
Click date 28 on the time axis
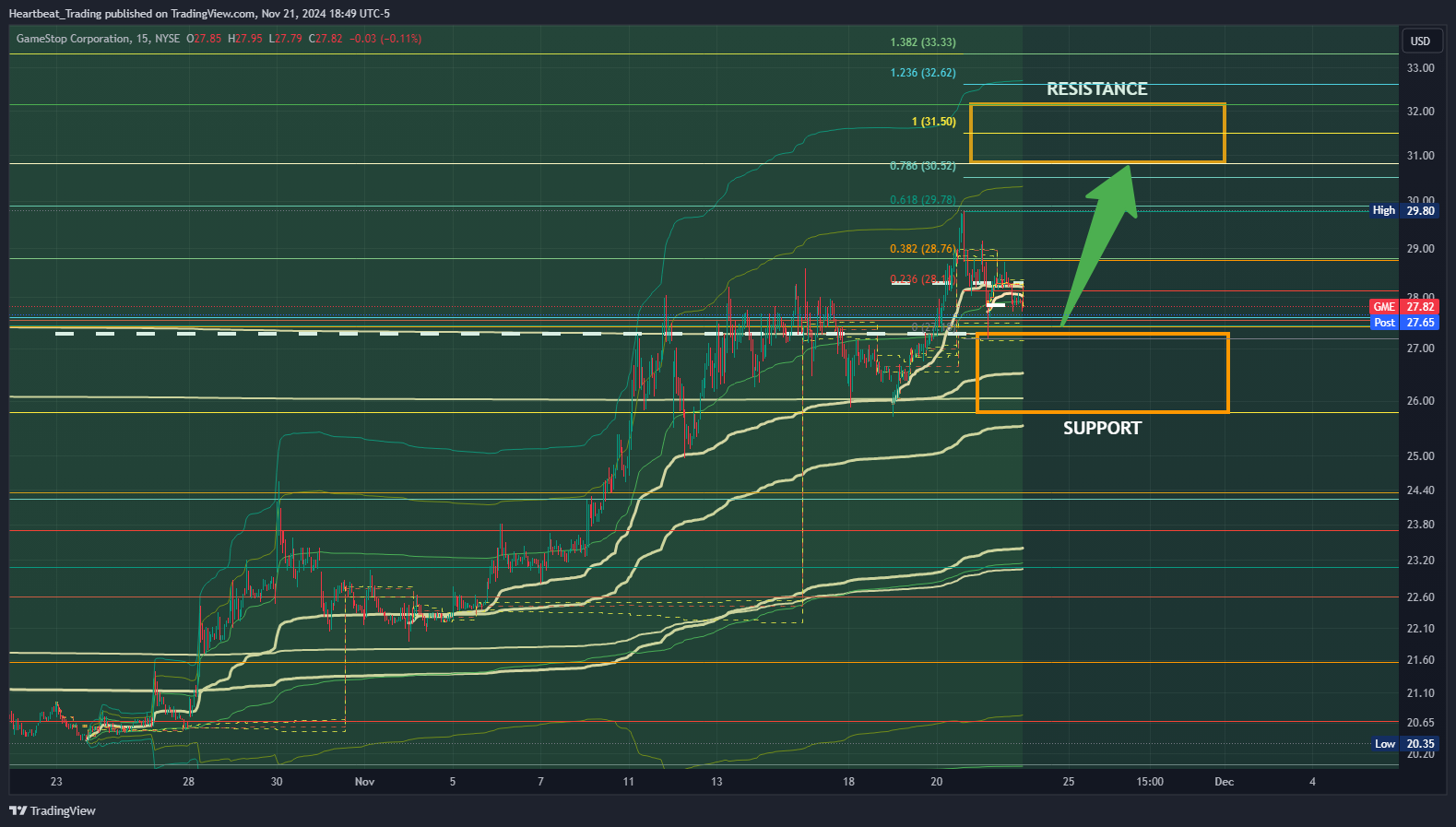point(188,782)
